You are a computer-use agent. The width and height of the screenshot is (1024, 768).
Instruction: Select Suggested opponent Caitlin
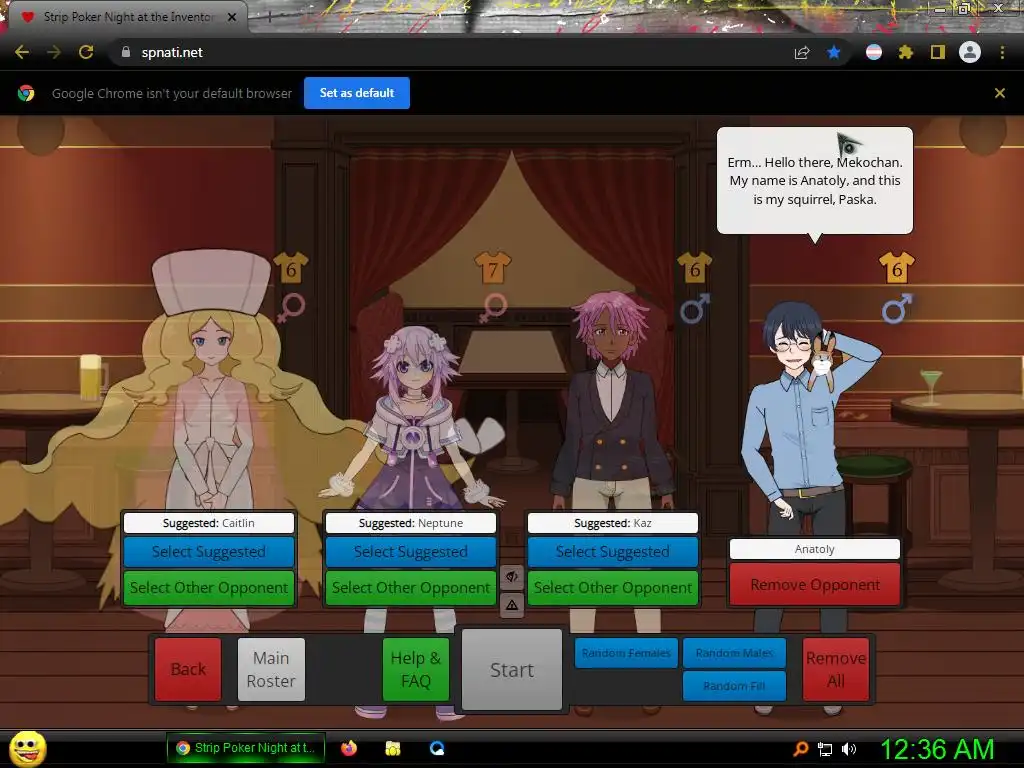(x=209, y=552)
